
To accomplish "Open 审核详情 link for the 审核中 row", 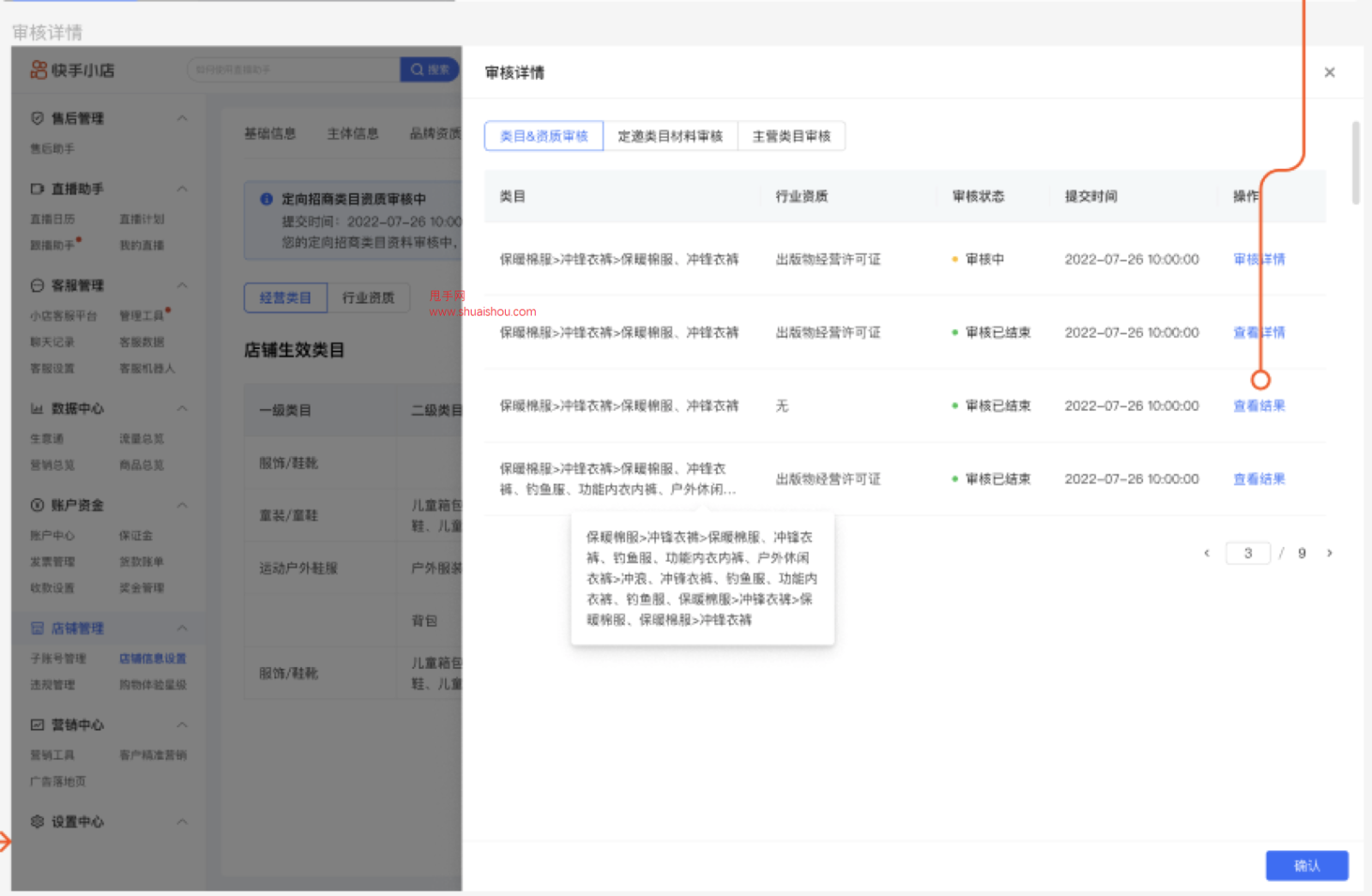I will pyautogui.click(x=1259, y=259).
